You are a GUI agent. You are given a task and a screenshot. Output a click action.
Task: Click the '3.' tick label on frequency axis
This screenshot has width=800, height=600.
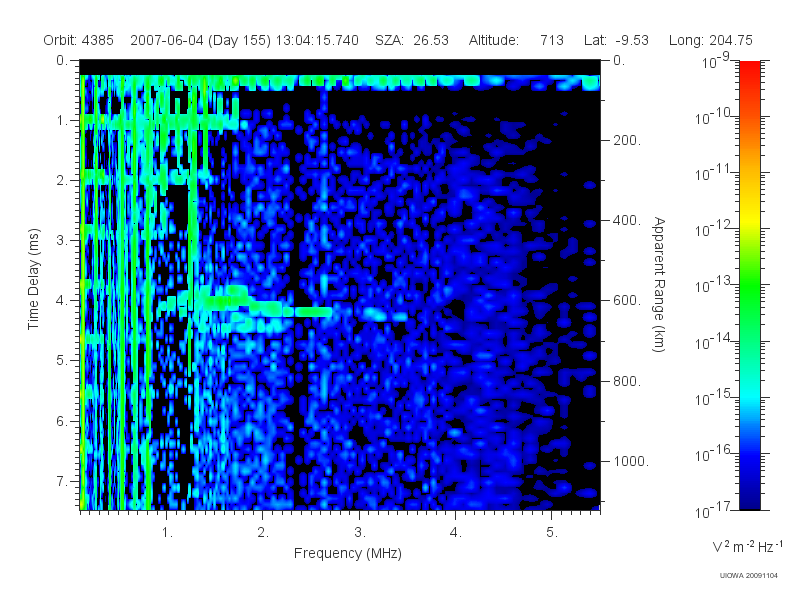tap(360, 533)
